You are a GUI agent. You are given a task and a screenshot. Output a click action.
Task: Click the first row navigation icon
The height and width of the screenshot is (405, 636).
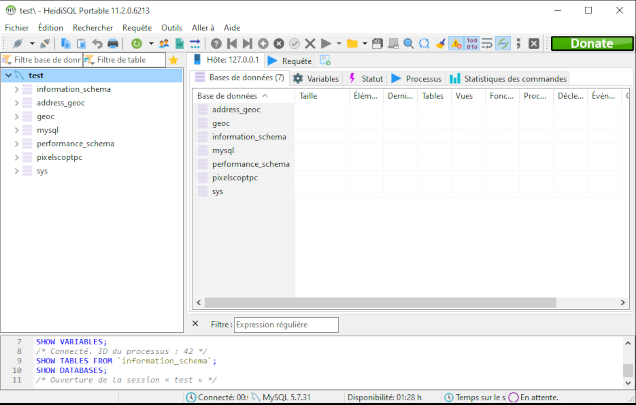tap(232, 43)
